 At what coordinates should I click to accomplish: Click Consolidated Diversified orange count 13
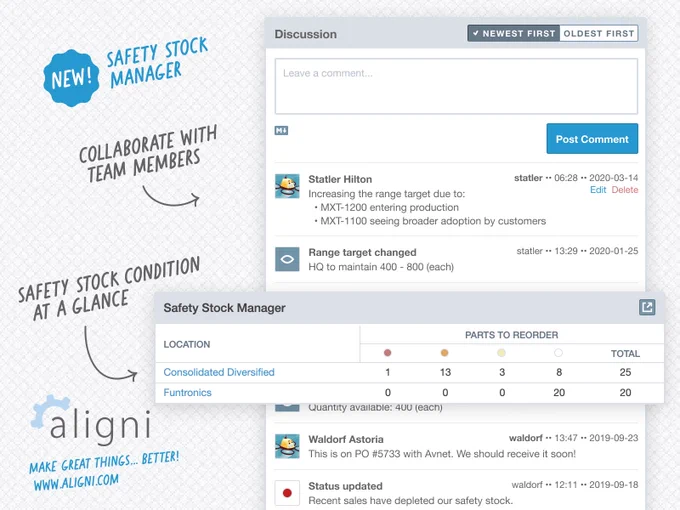(445, 372)
